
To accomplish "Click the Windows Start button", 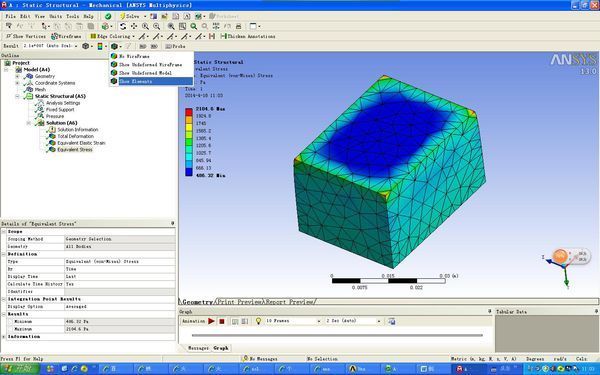I will [20, 369].
